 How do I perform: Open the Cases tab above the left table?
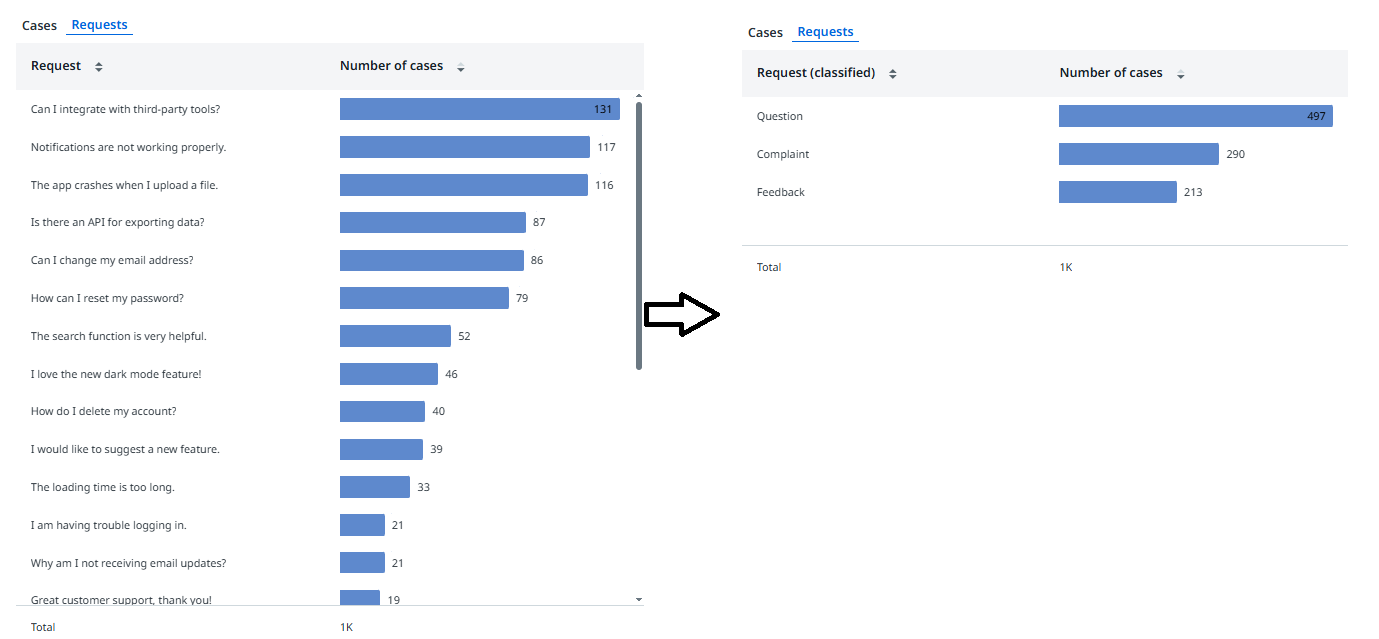click(40, 26)
